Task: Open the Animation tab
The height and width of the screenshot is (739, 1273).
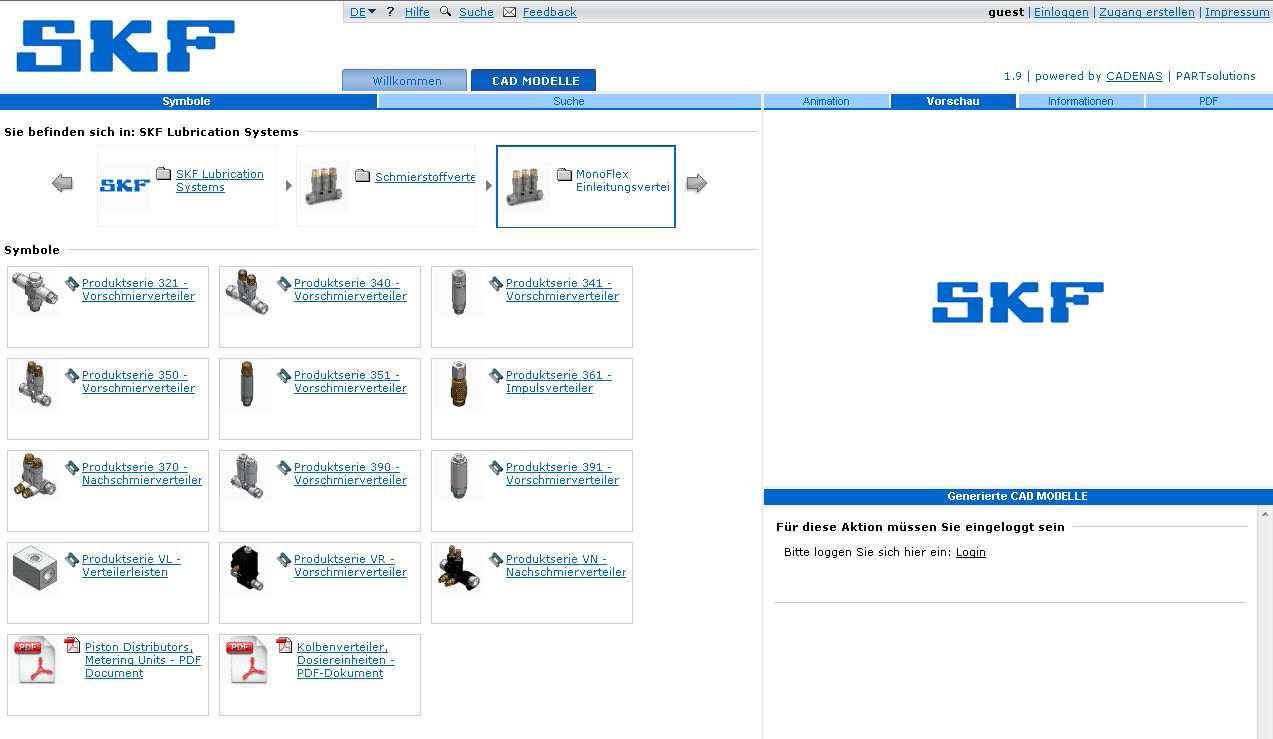Action: click(x=826, y=101)
